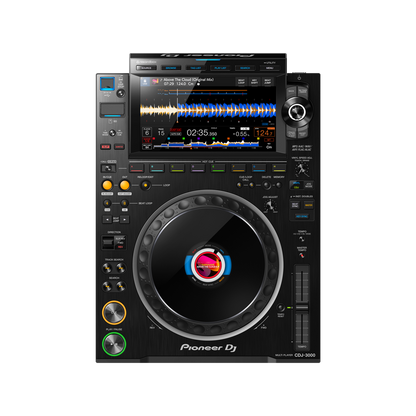Push the right red-lit button under TIME MODE

click(119, 147)
